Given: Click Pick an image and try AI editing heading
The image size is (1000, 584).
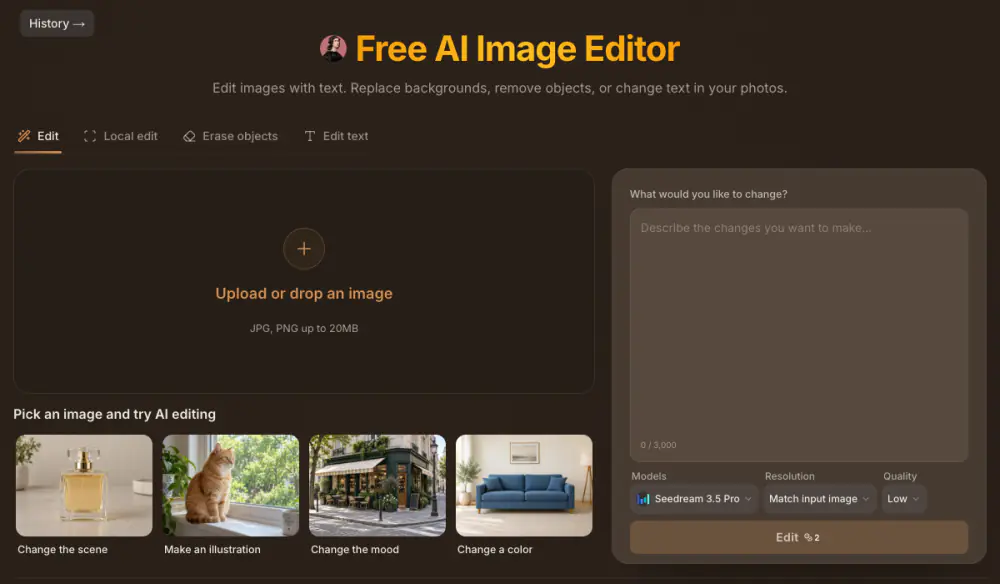Looking at the screenshot, I should click(x=115, y=414).
